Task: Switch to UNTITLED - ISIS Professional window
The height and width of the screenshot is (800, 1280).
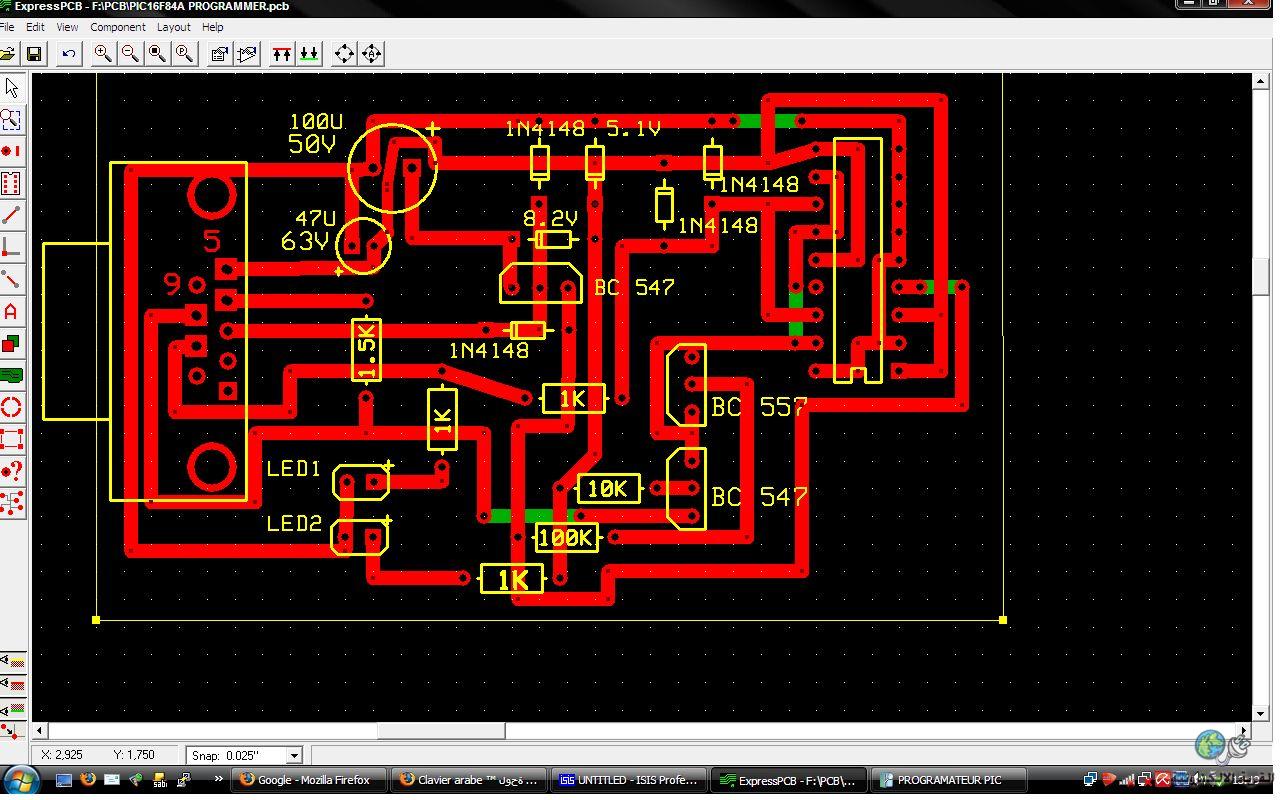Action: (x=629, y=780)
